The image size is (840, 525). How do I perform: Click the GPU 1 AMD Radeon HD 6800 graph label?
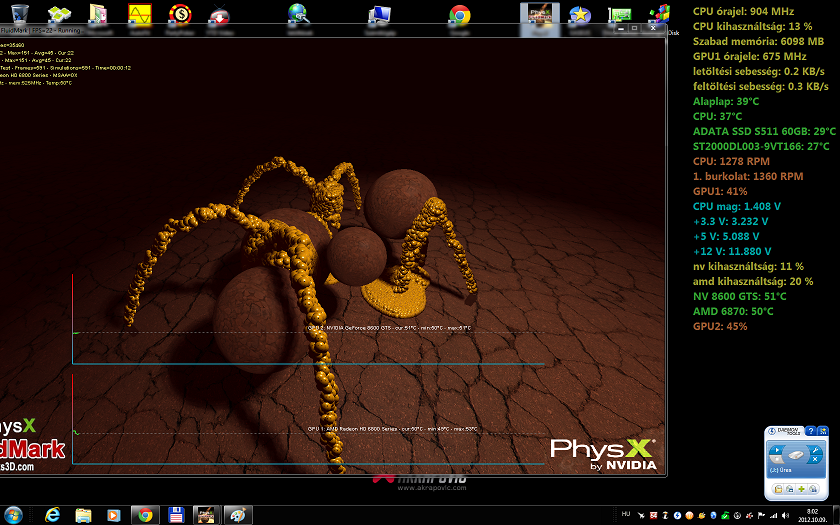point(393,429)
